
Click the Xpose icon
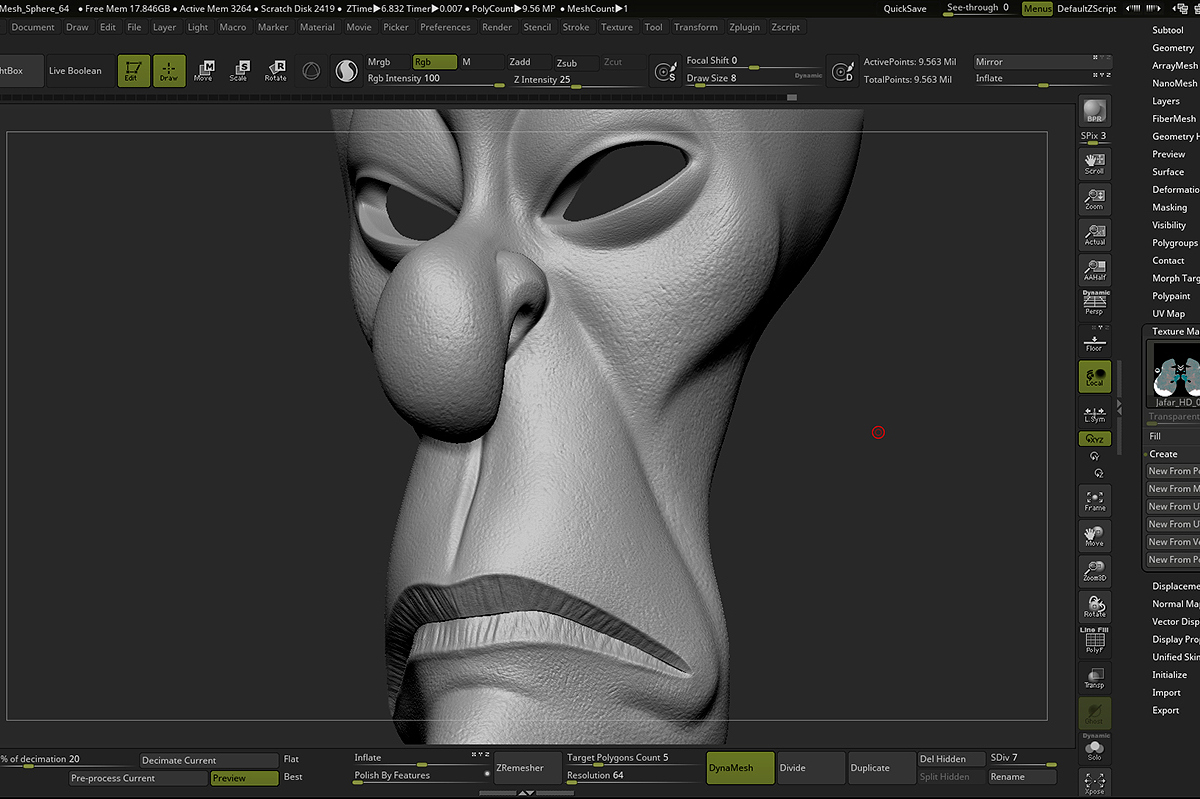click(x=1094, y=782)
